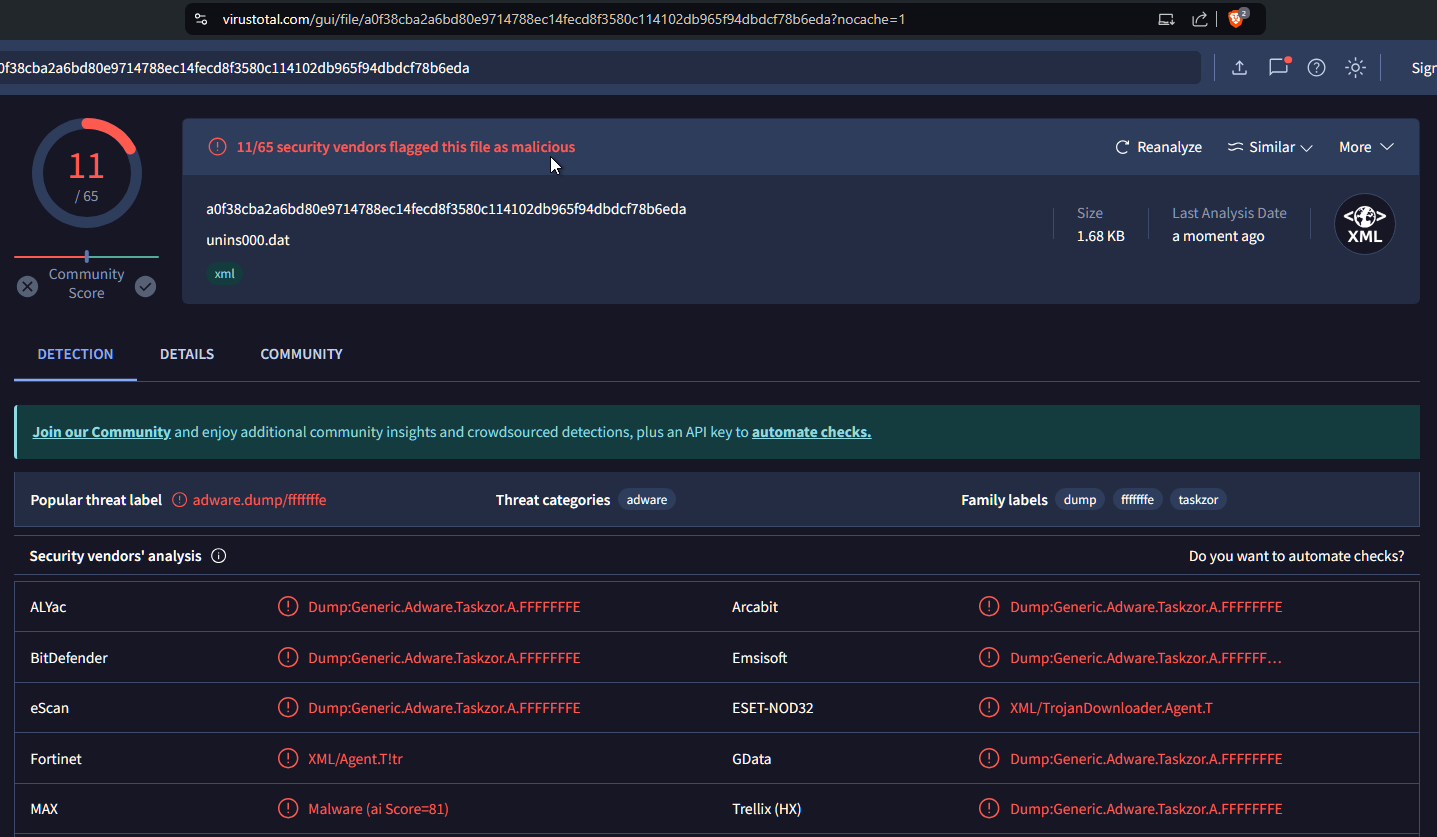Open the Brave Shields icon
1437x837 pixels.
[x=1237, y=18]
